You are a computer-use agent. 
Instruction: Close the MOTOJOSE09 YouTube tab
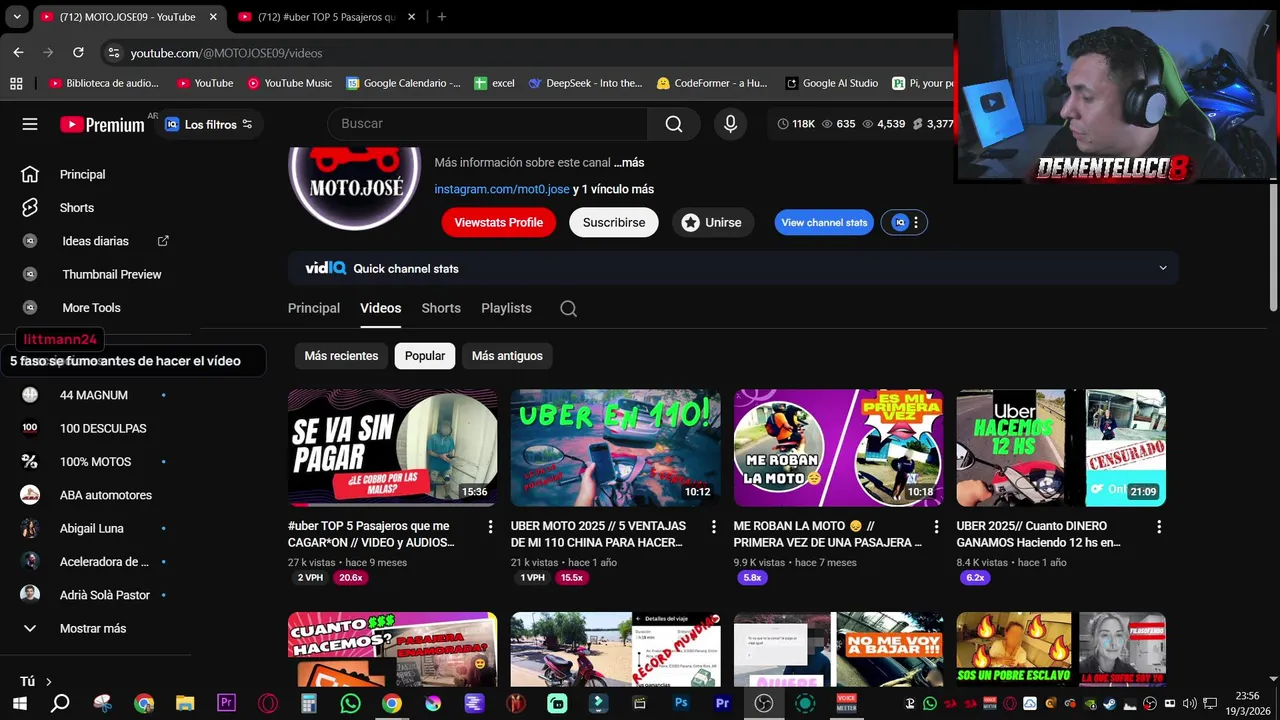[x=213, y=17]
